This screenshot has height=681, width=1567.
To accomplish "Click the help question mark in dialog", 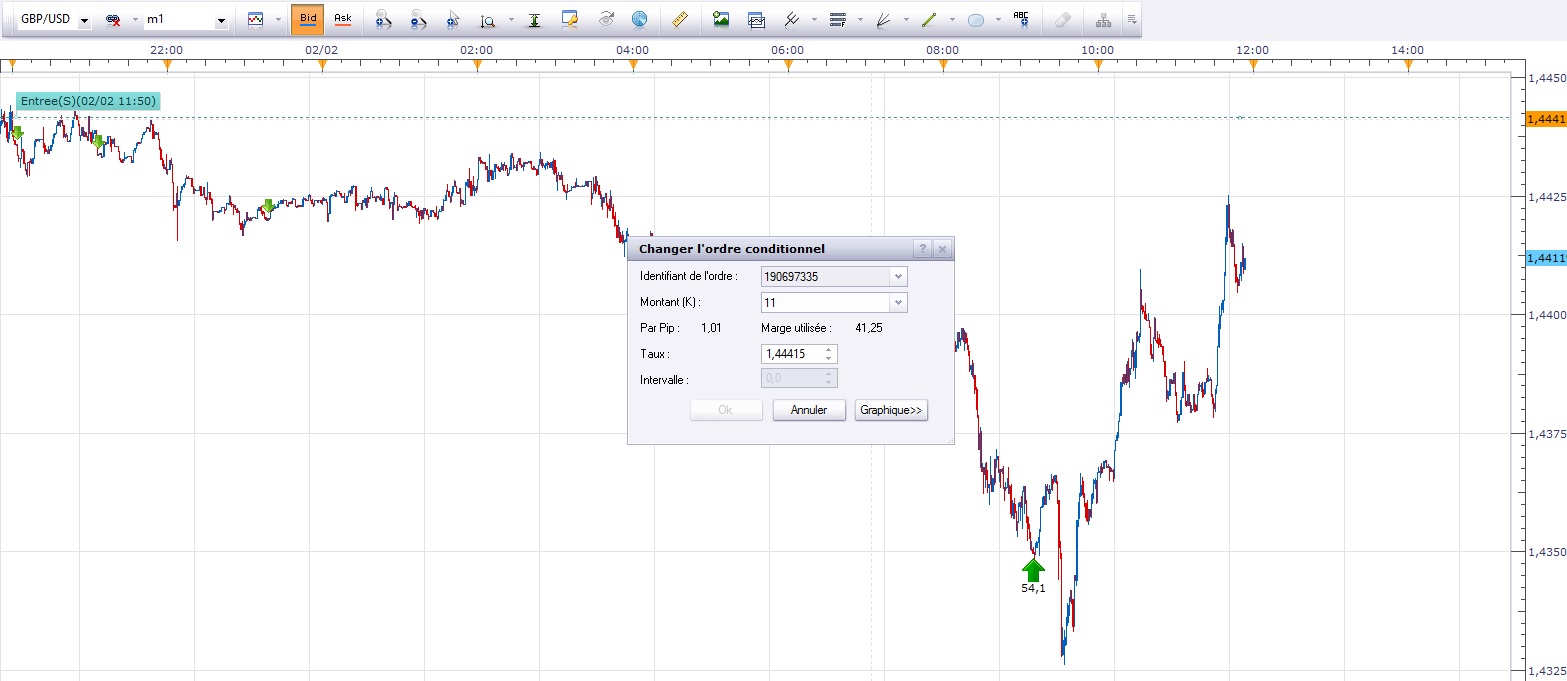I will [923, 249].
